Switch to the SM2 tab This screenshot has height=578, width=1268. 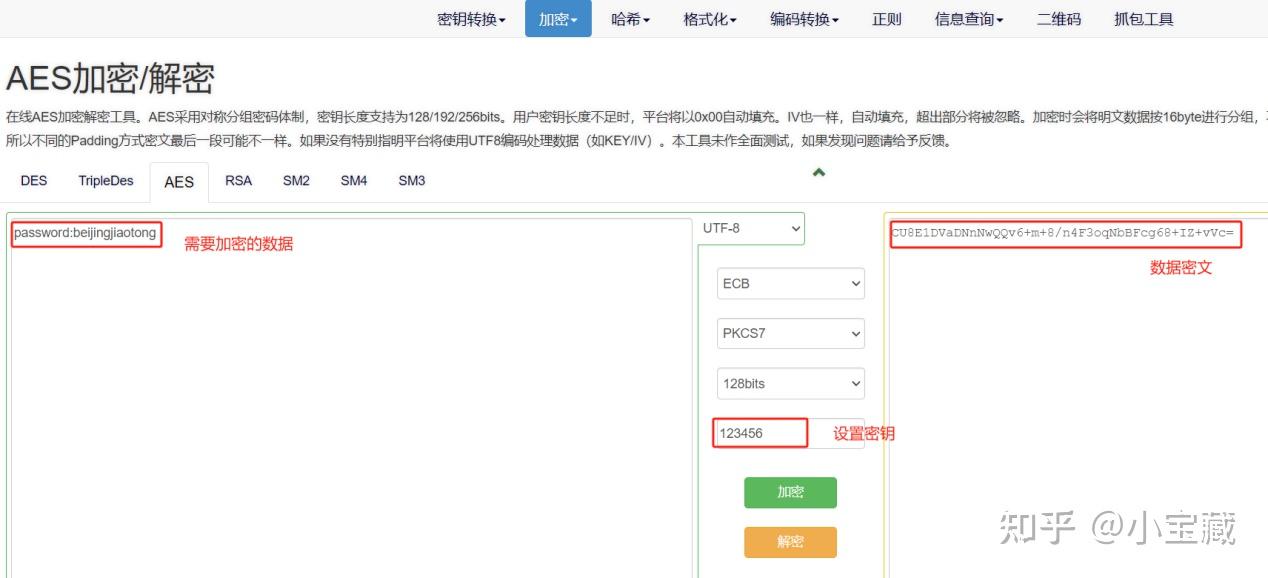pos(295,181)
